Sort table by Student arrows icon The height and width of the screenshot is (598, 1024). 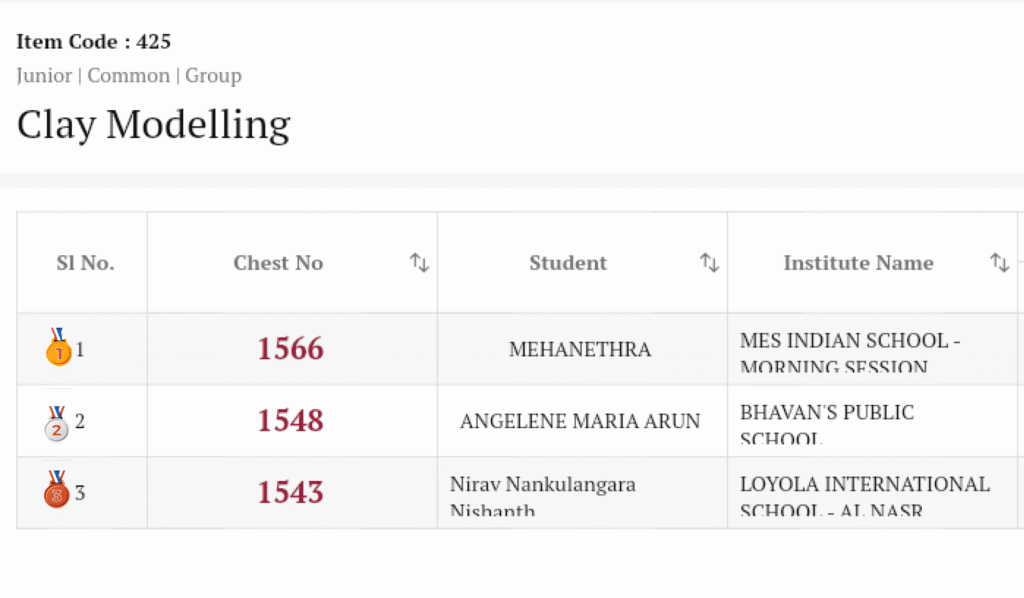709,263
